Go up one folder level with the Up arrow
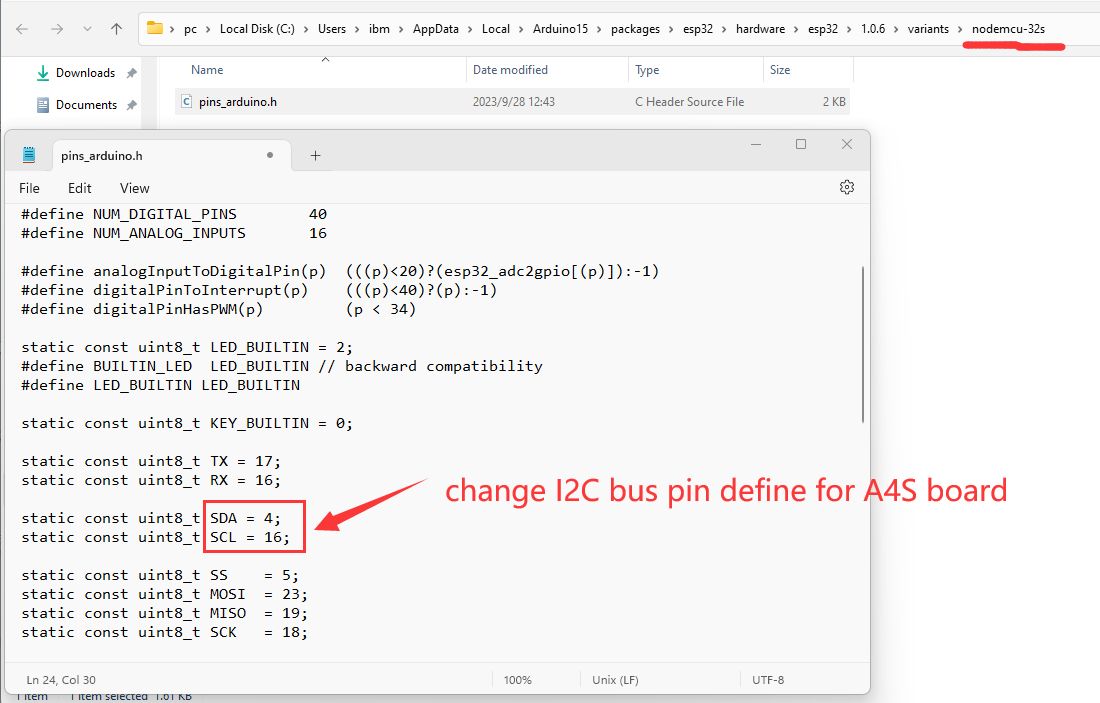1100x703 pixels. 116,29
